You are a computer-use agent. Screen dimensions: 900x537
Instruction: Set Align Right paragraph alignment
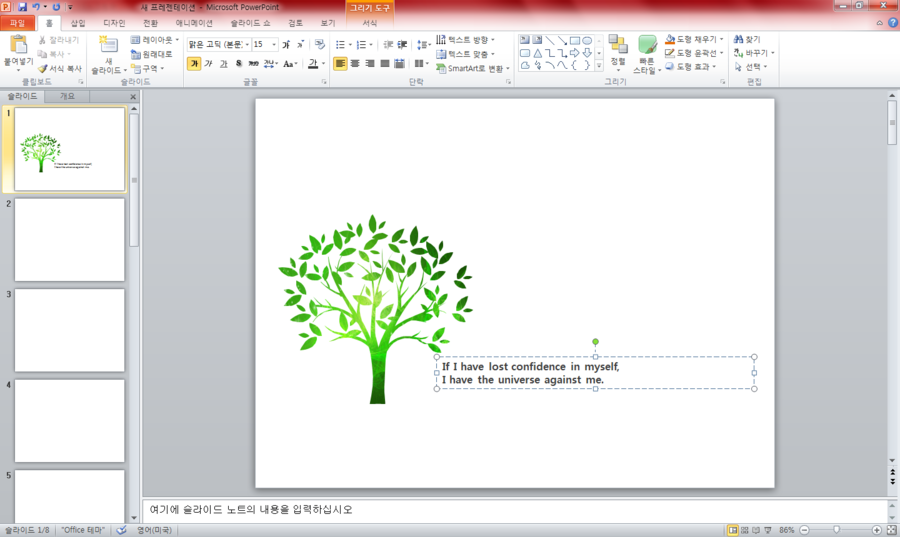[x=370, y=64]
